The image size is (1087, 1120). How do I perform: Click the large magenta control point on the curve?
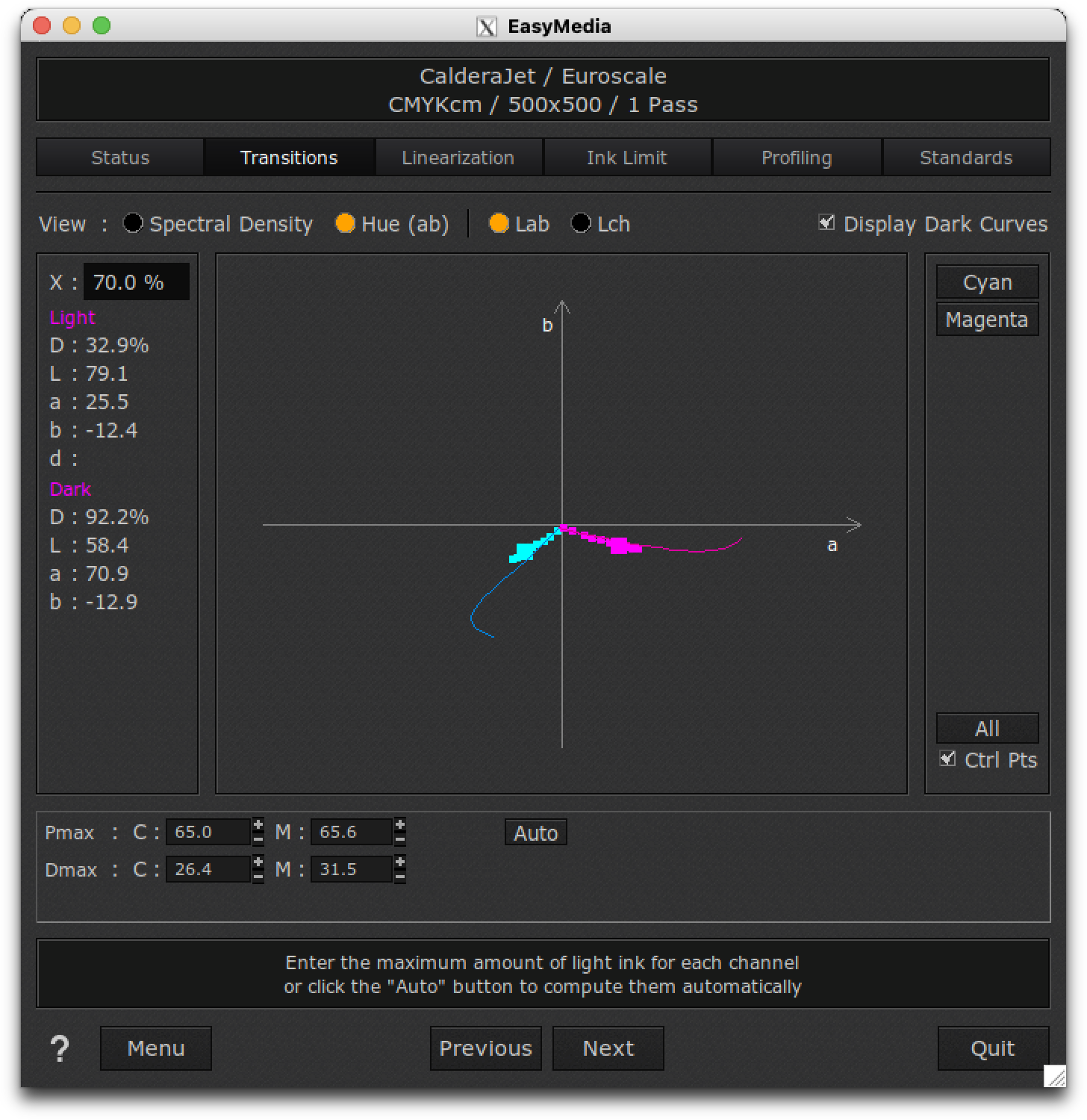point(619,546)
